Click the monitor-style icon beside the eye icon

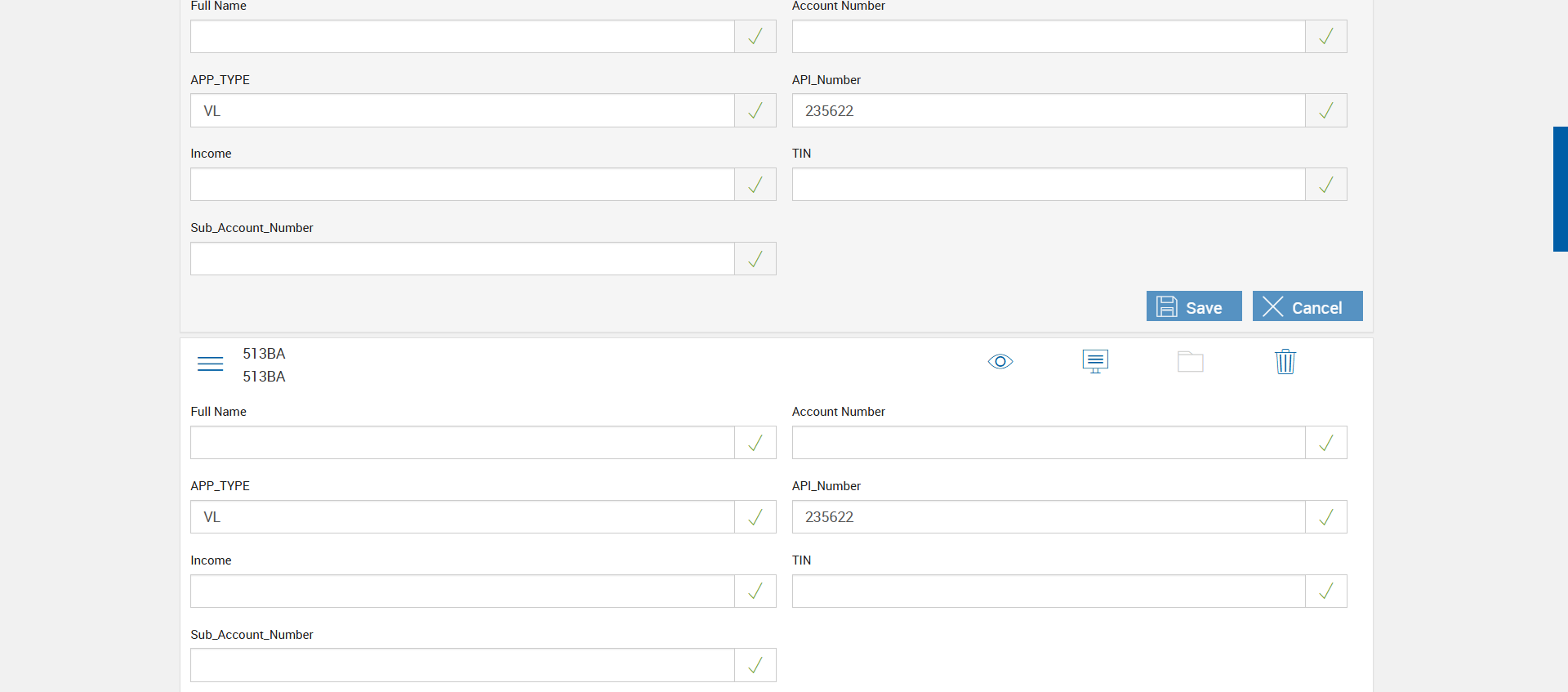click(1095, 361)
